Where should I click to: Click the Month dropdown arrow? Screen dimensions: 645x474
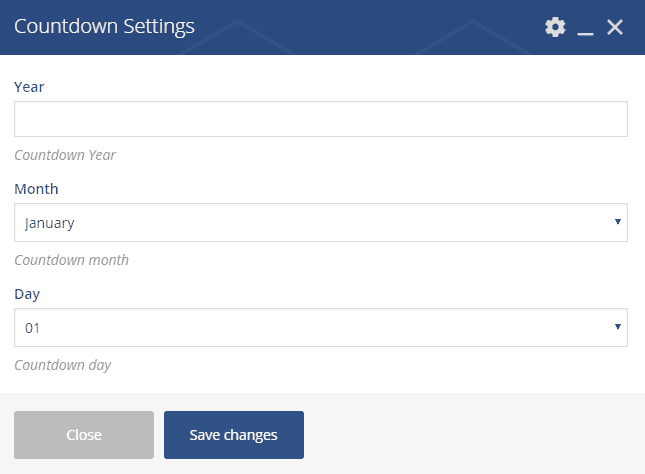(x=617, y=222)
